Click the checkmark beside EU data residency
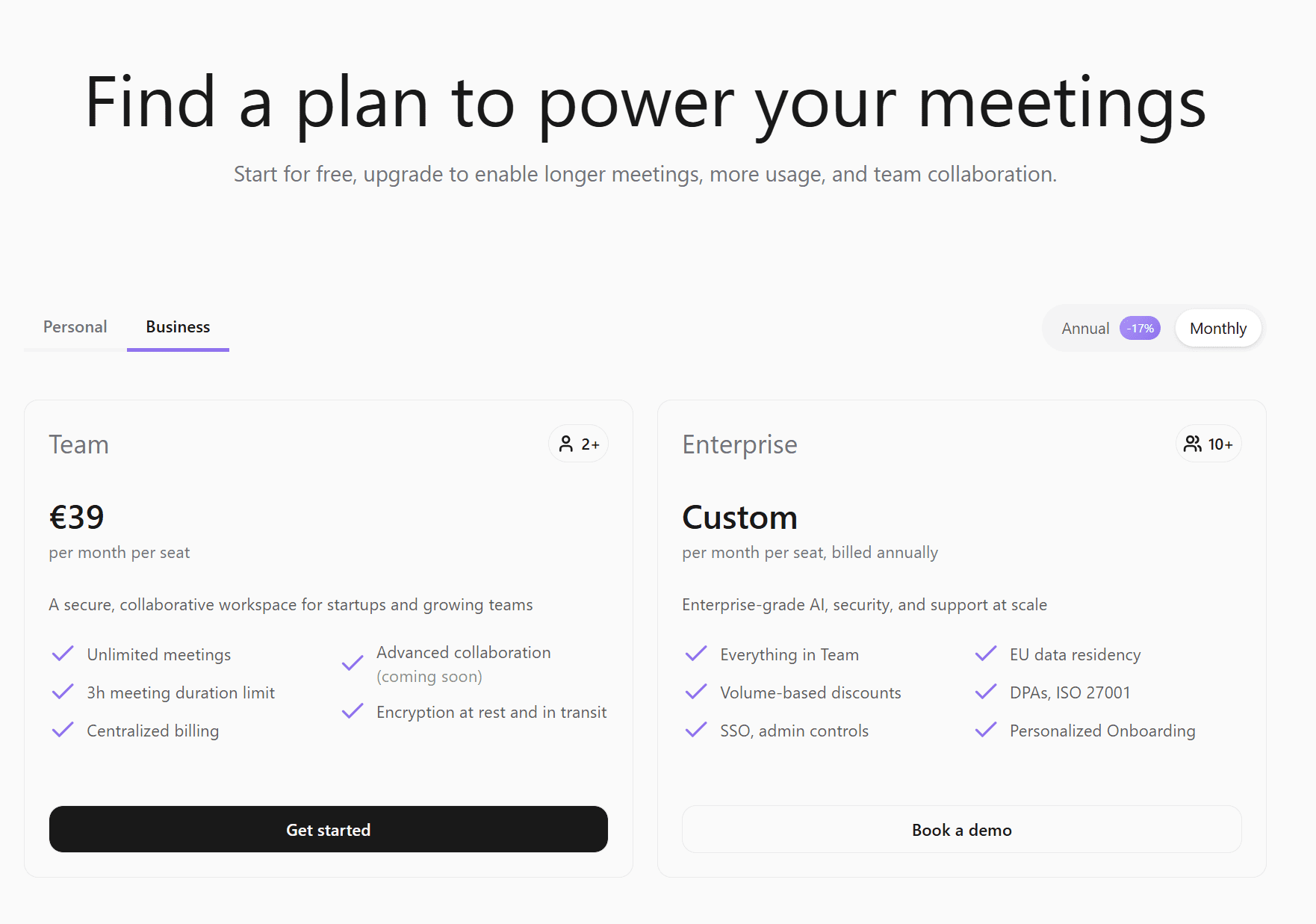This screenshot has width=1316, height=924. (x=986, y=654)
